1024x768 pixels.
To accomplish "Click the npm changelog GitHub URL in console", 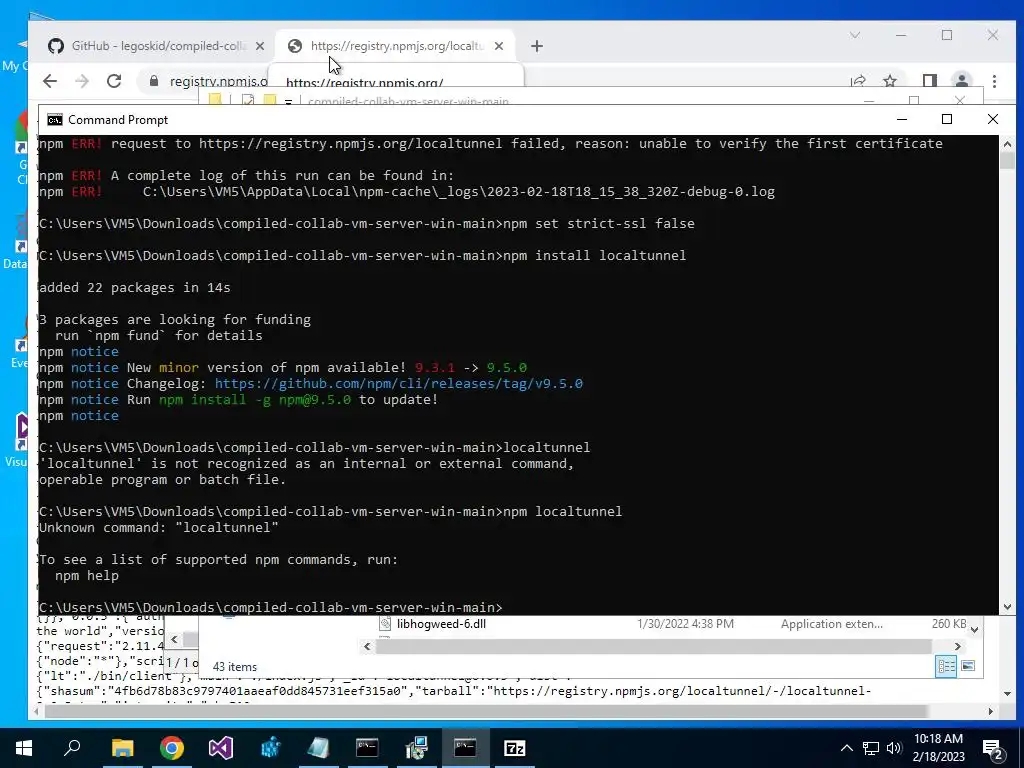I will [x=398, y=383].
